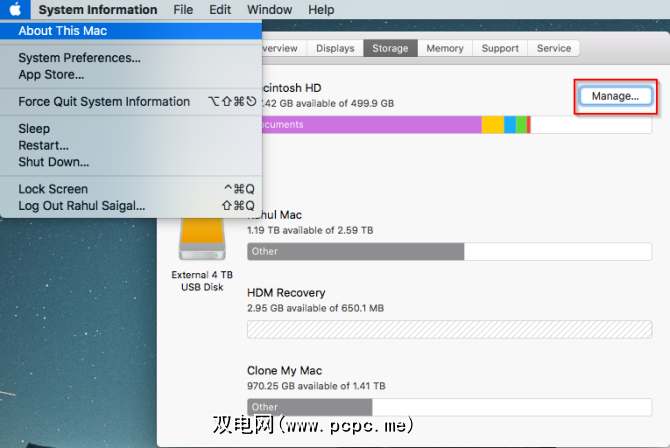Click Lock Screen menu item
Image resolution: width=670 pixels, height=448 pixels.
[x=53, y=189]
